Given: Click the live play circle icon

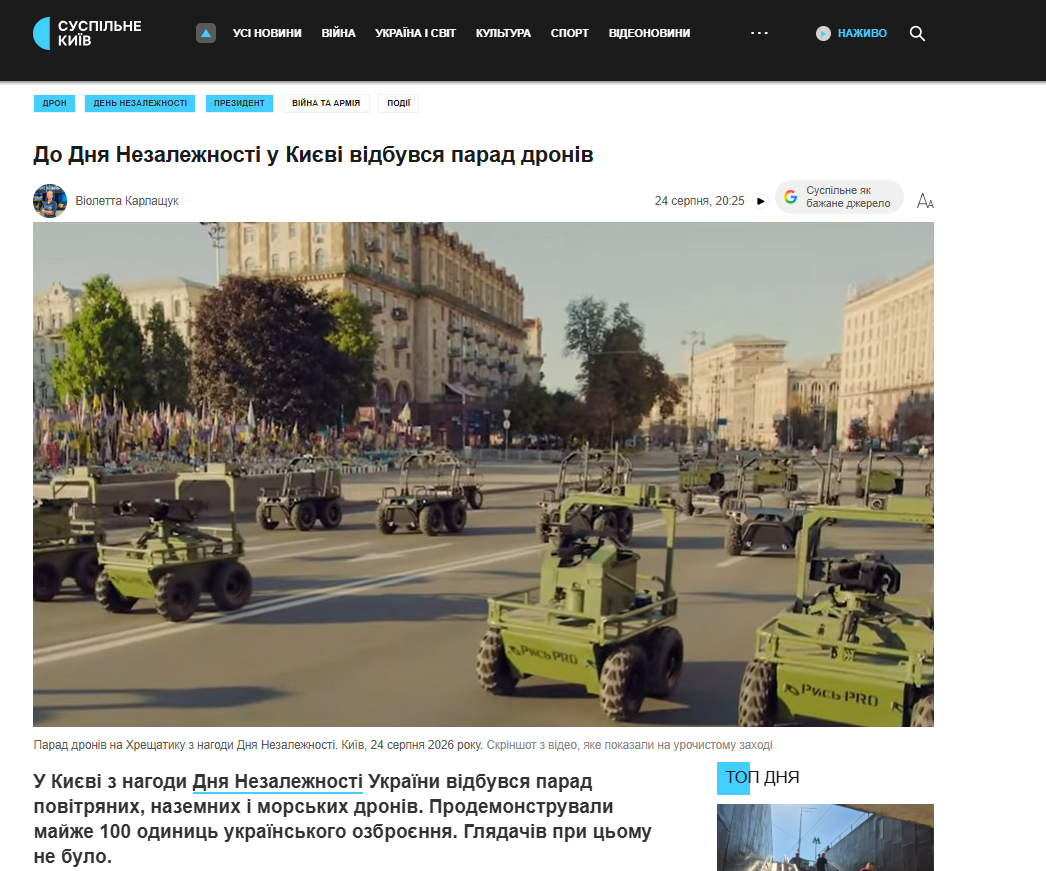Looking at the screenshot, I should click(x=823, y=33).
